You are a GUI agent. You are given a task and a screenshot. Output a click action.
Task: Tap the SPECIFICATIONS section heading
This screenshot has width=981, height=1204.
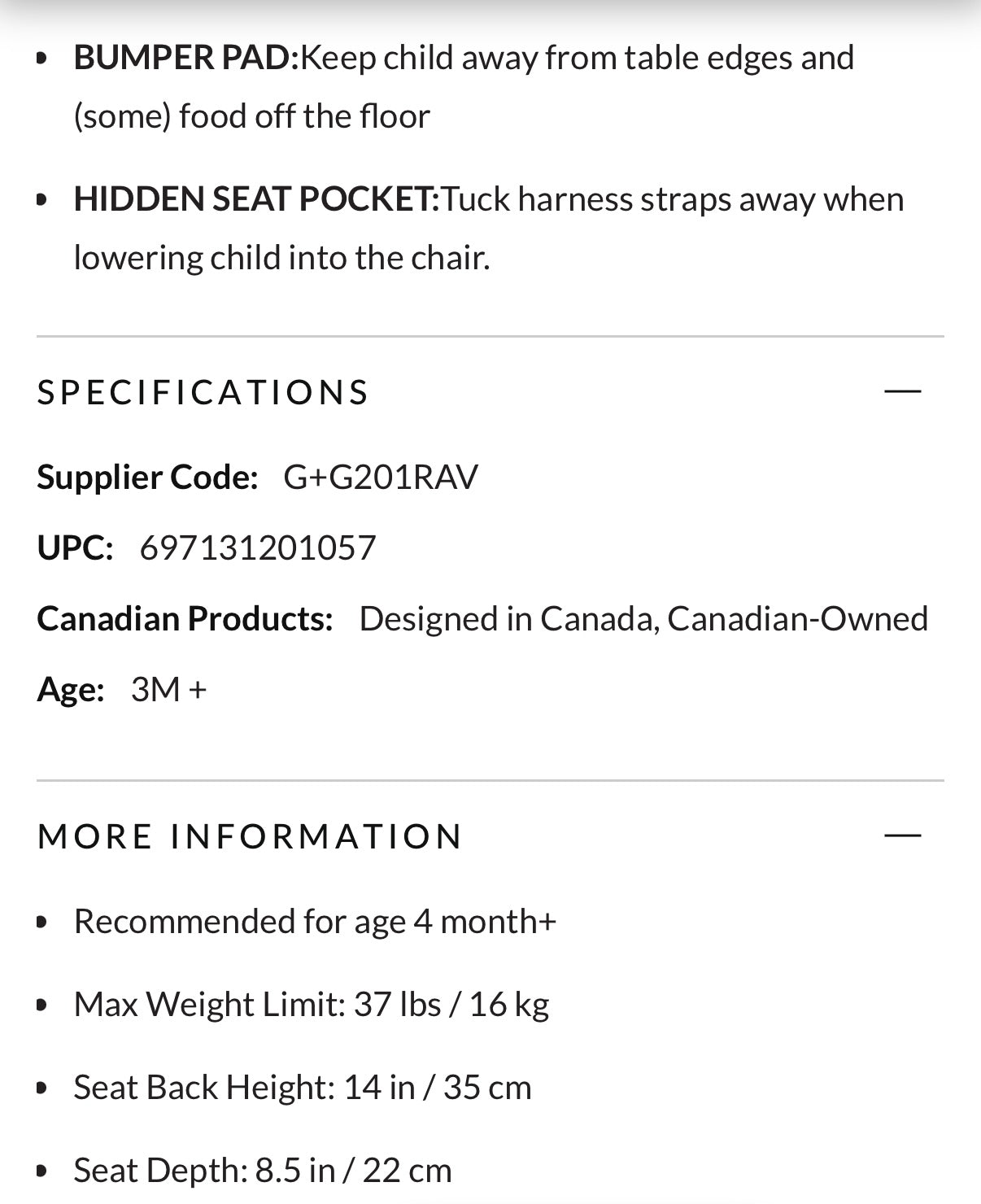click(x=203, y=392)
